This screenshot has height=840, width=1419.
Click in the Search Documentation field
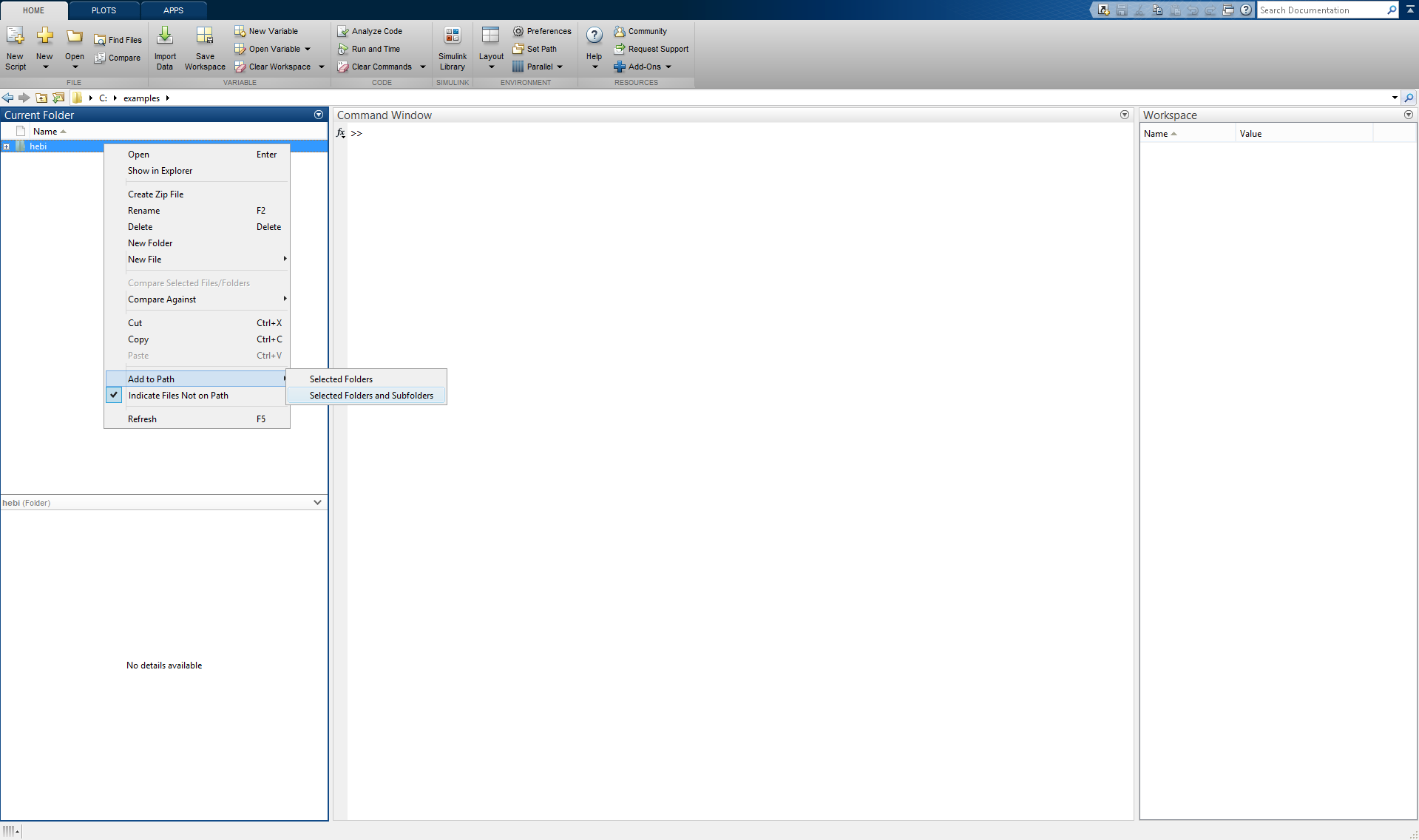click(1323, 10)
